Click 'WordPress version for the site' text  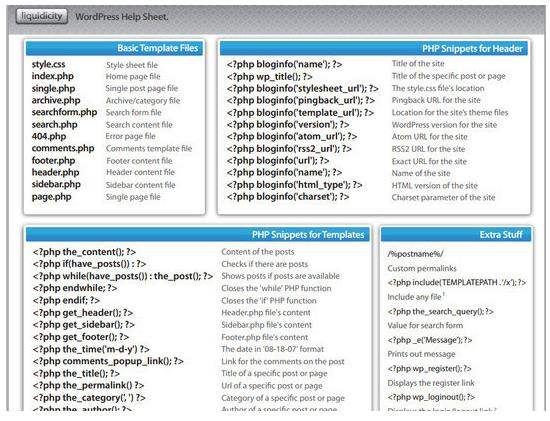444,125
